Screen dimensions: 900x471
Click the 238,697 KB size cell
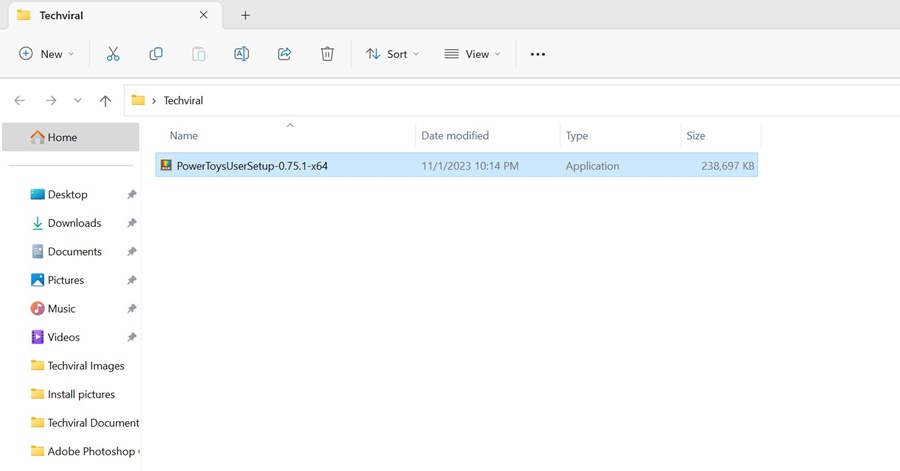click(x=727, y=166)
